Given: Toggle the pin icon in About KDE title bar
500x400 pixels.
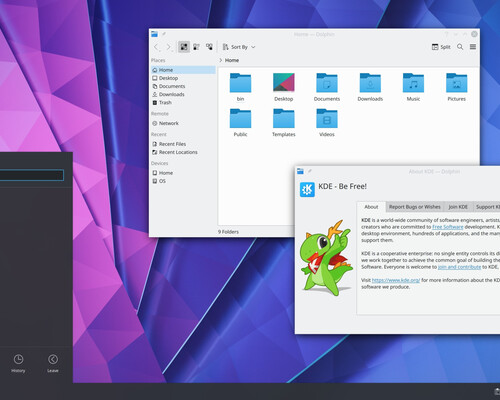Looking at the screenshot, I should 310,171.
